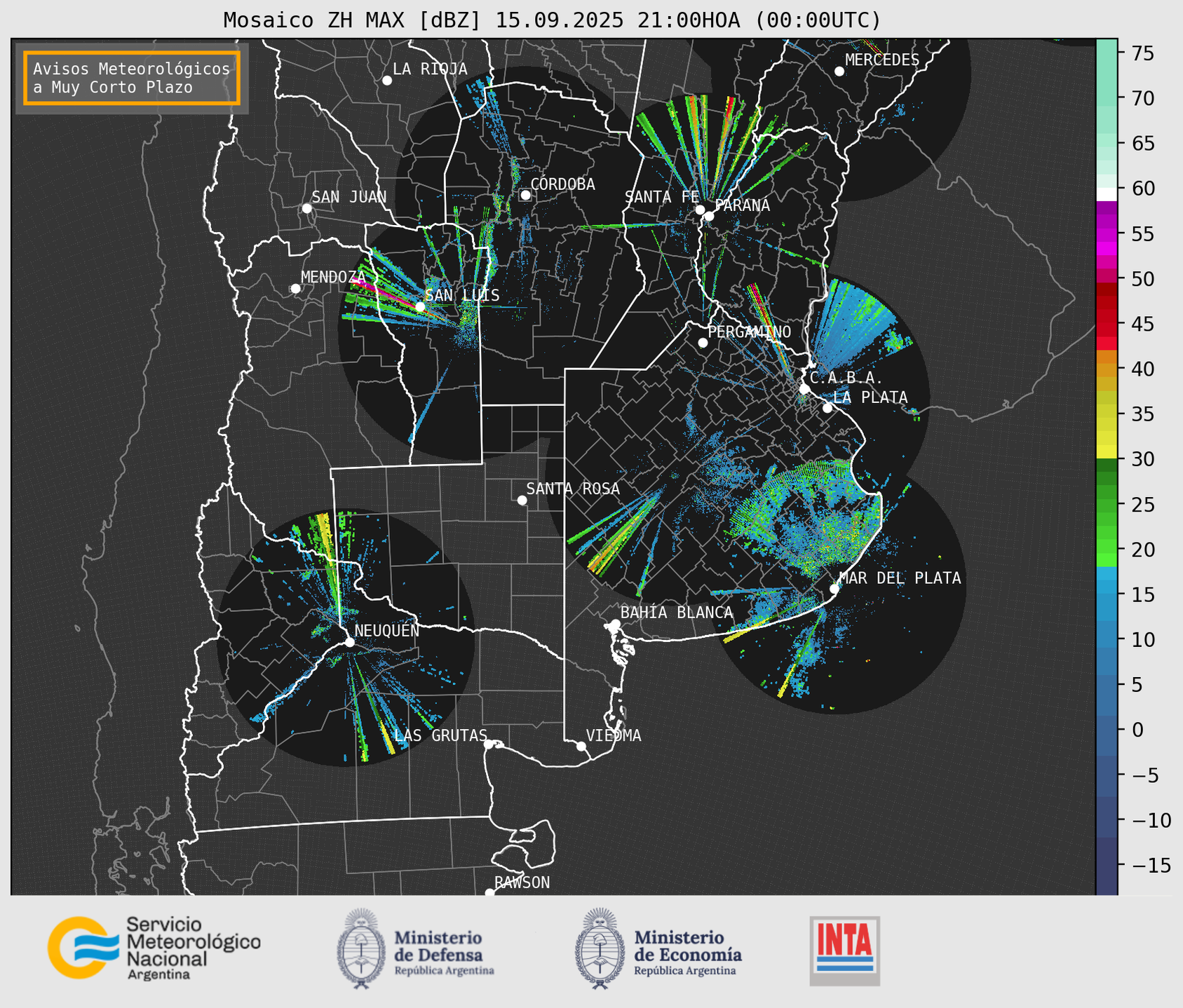This screenshot has height=1008, width=1183.
Task: Click the Córdoba city marker dot
Action: tap(525, 195)
